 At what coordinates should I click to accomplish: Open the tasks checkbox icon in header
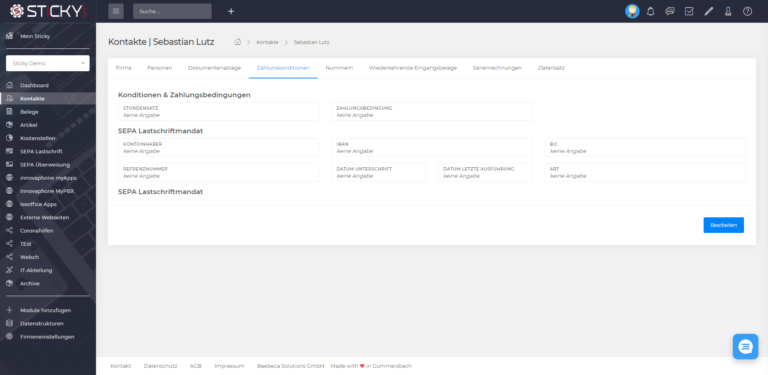pos(689,11)
